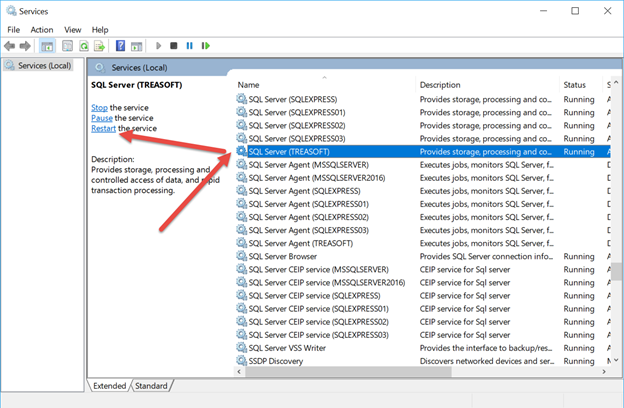Image resolution: width=624 pixels, height=408 pixels.
Task: Switch to the Standard tab
Action: (151, 385)
